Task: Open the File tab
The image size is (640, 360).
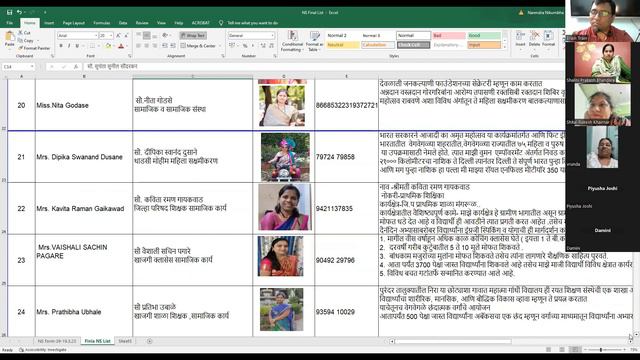Action: pyautogui.click(x=9, y=23)
